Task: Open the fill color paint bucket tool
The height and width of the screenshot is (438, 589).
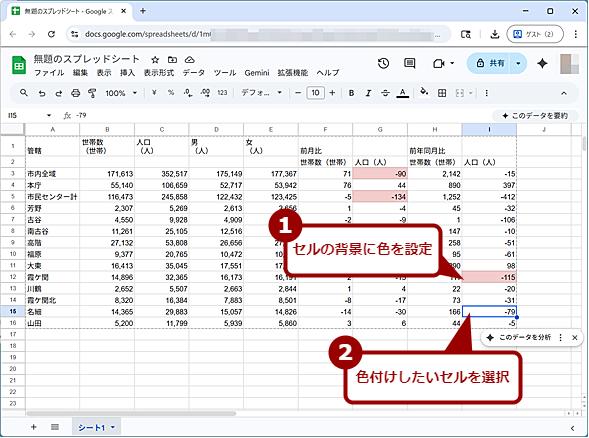Action: click(424, 92)
